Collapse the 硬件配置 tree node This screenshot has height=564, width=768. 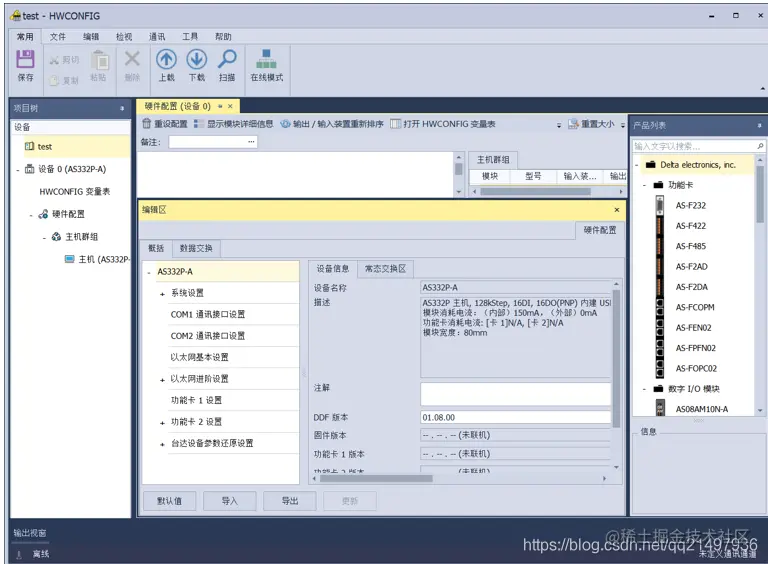point(31,215)
